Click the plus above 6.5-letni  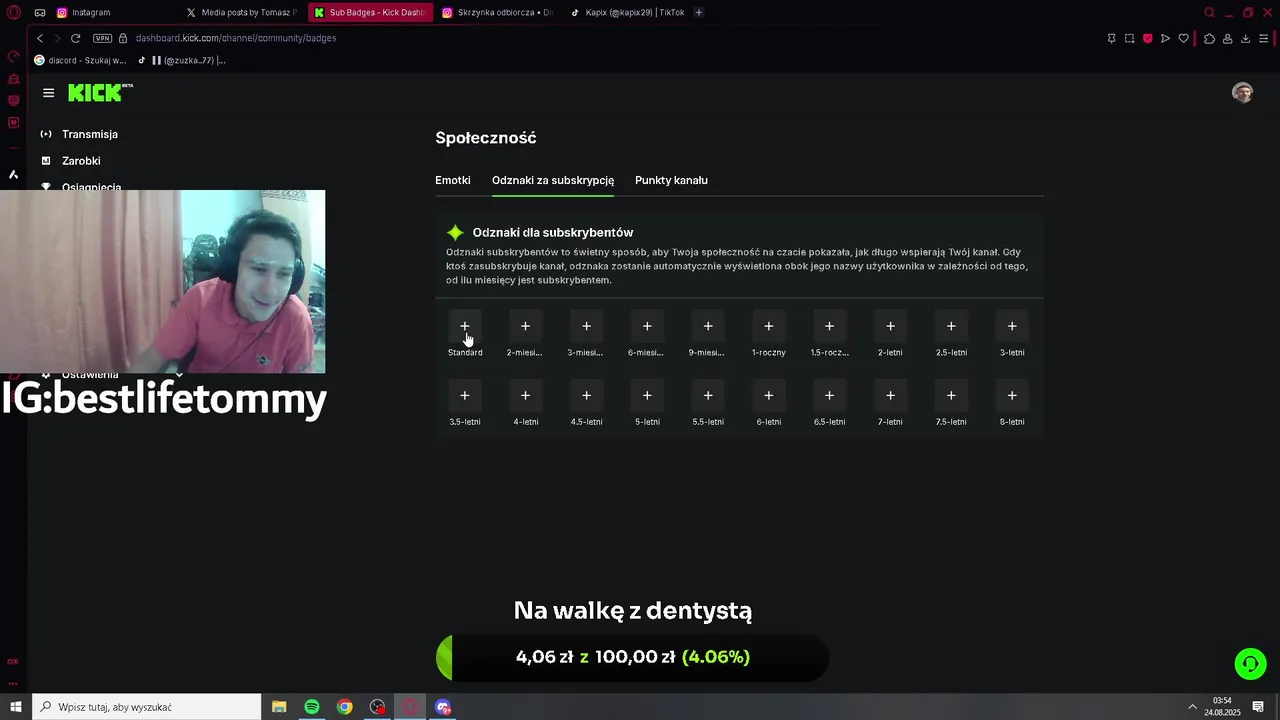829,395
